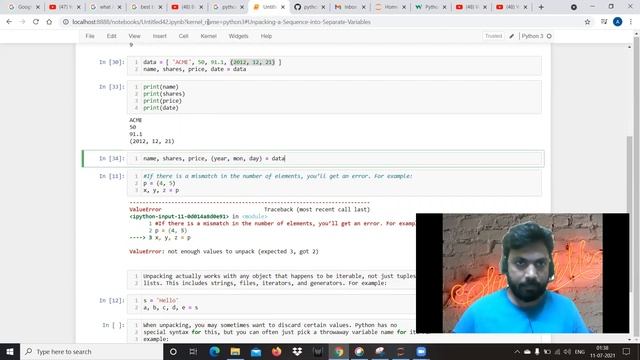
Task: Open Chrome three-dot menu
Action: pos(631,22)
